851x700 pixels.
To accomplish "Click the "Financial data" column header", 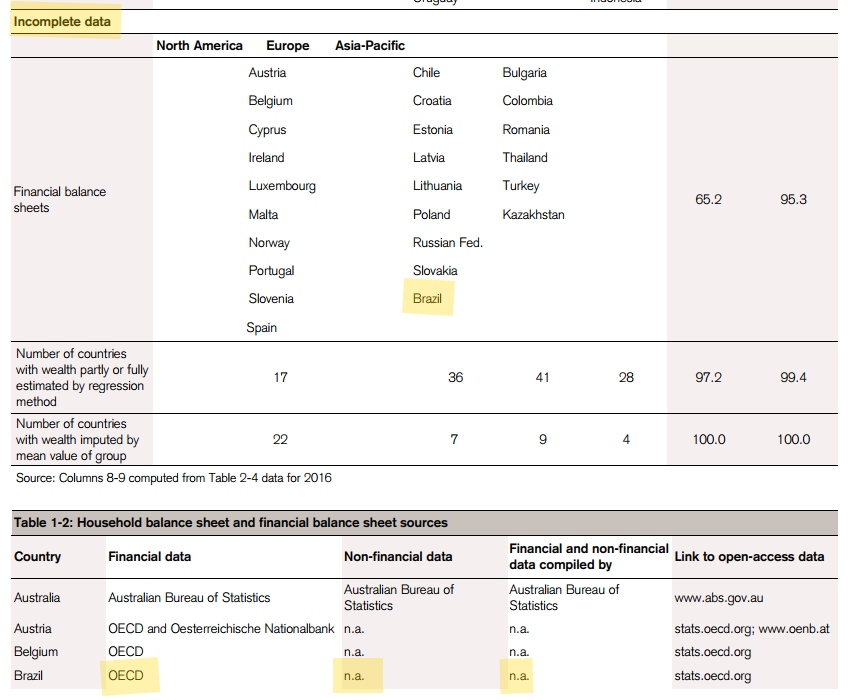I will 149,557.
